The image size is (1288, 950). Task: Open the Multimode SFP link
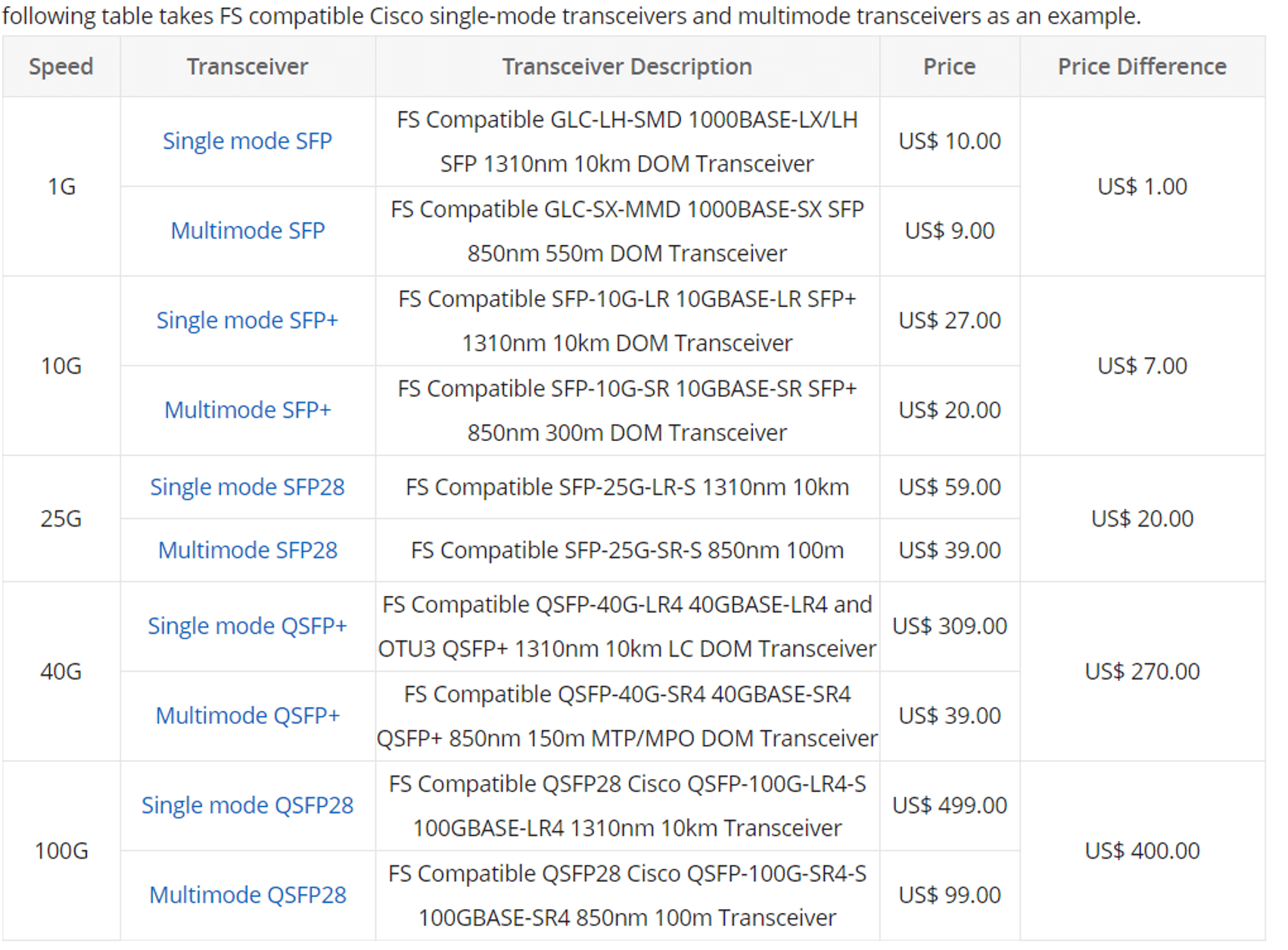(247, 231)
